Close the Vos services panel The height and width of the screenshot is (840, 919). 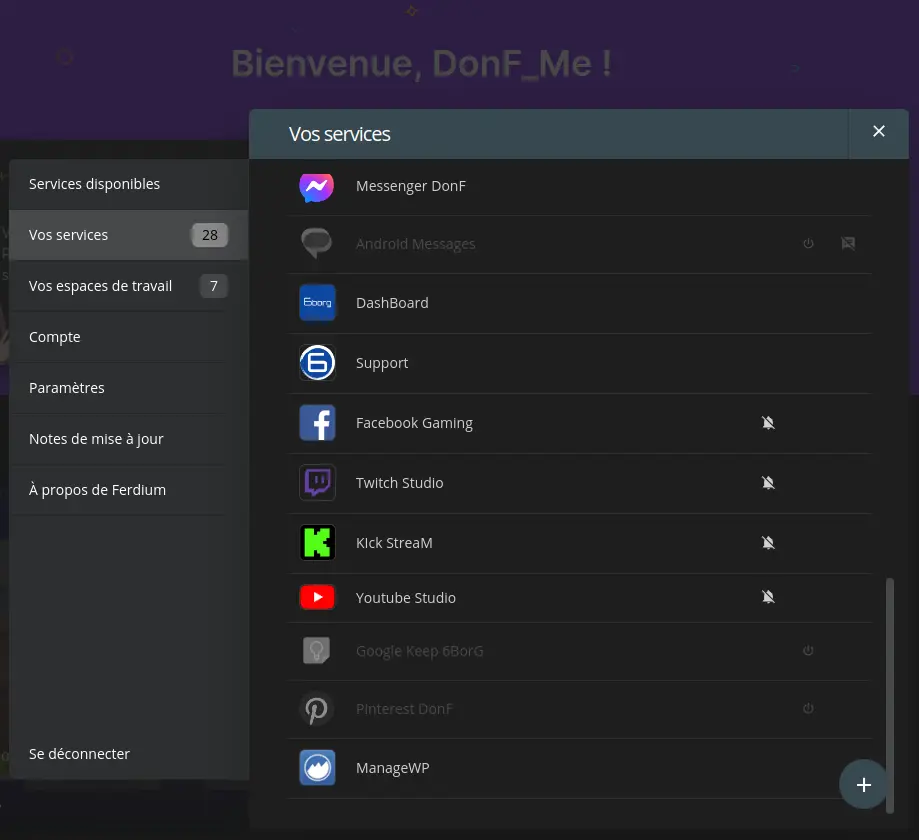879,131
